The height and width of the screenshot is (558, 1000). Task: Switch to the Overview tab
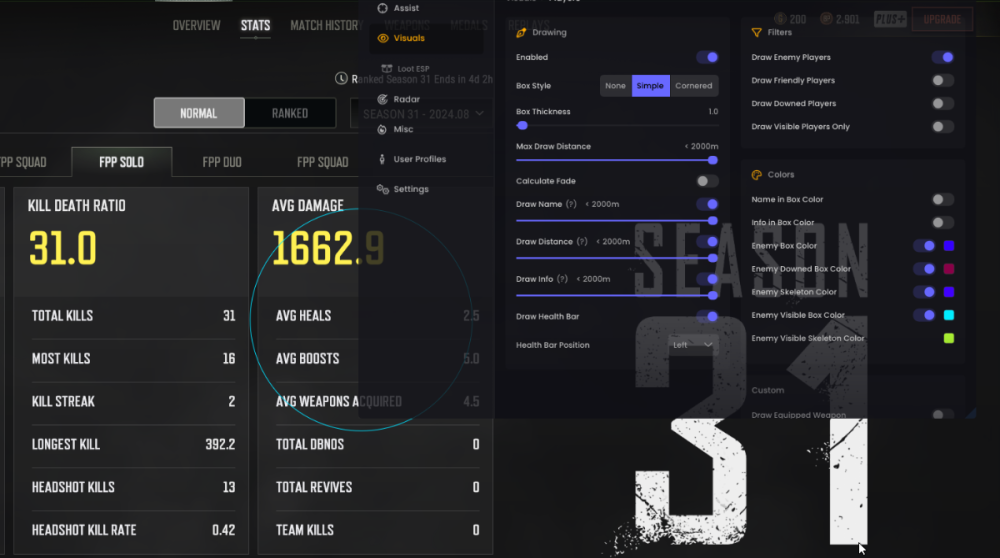click(x=196, y=25)
